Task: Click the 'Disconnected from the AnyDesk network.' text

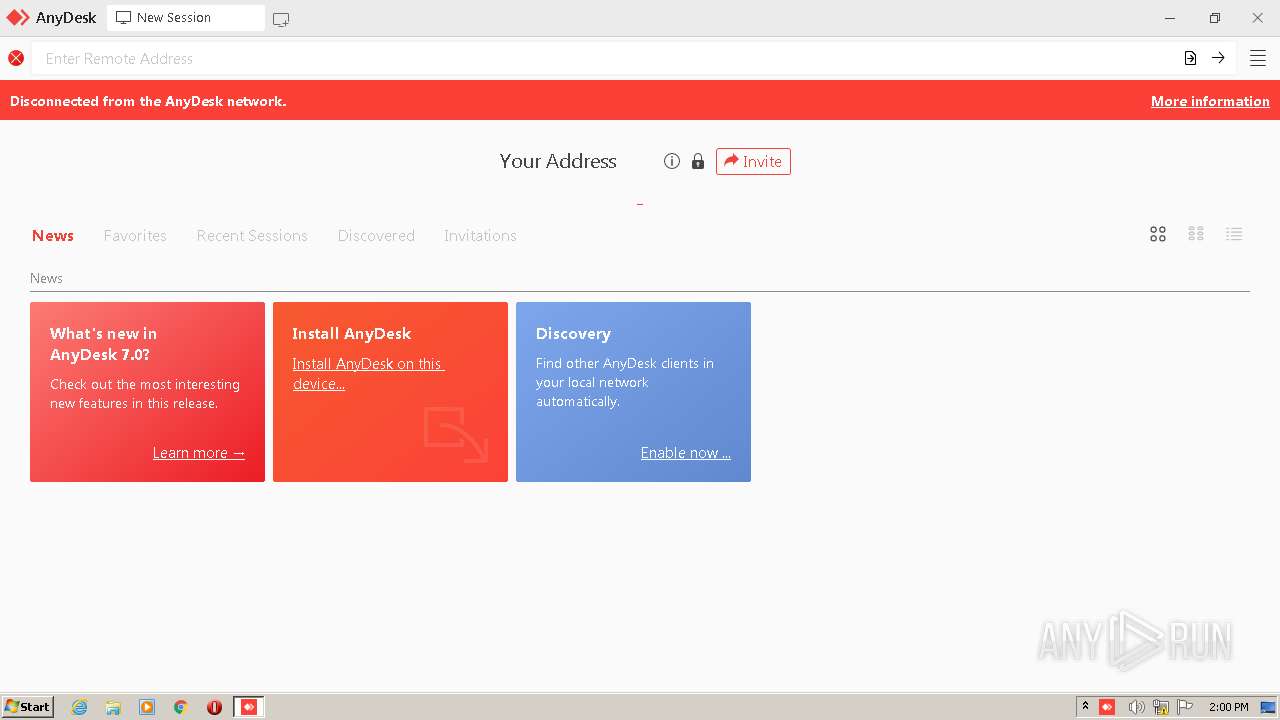Action: click(148, 101)
